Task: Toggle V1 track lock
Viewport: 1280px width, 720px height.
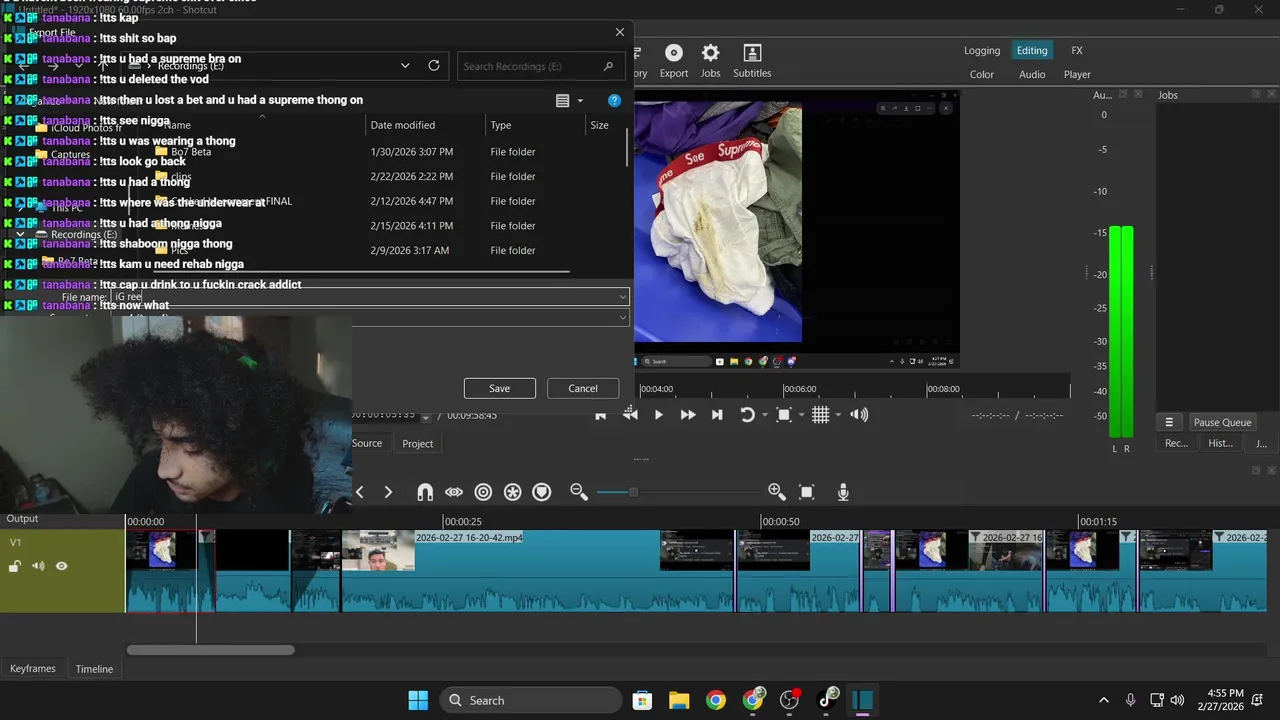Action: click(x=15, y=566)
